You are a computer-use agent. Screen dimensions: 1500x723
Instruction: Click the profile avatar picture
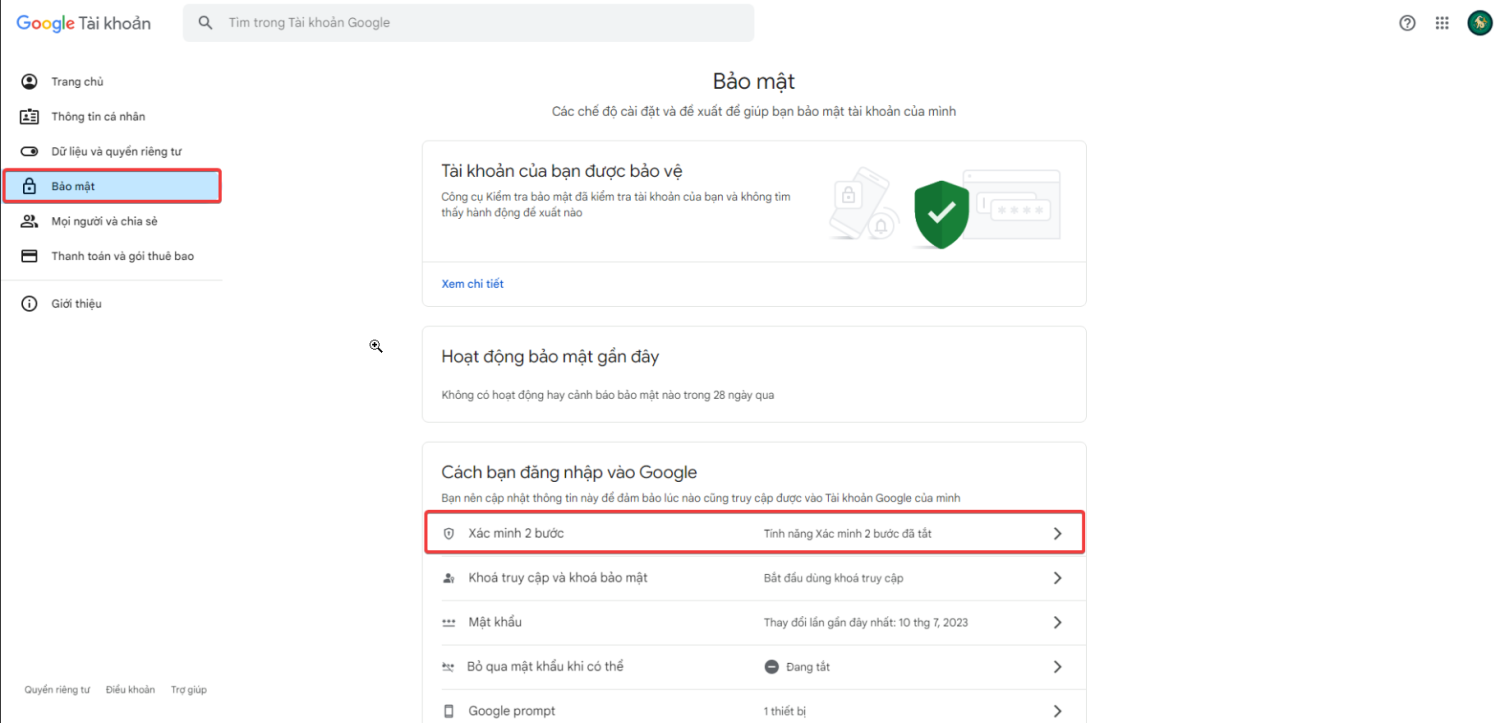tap(1480, 23)
